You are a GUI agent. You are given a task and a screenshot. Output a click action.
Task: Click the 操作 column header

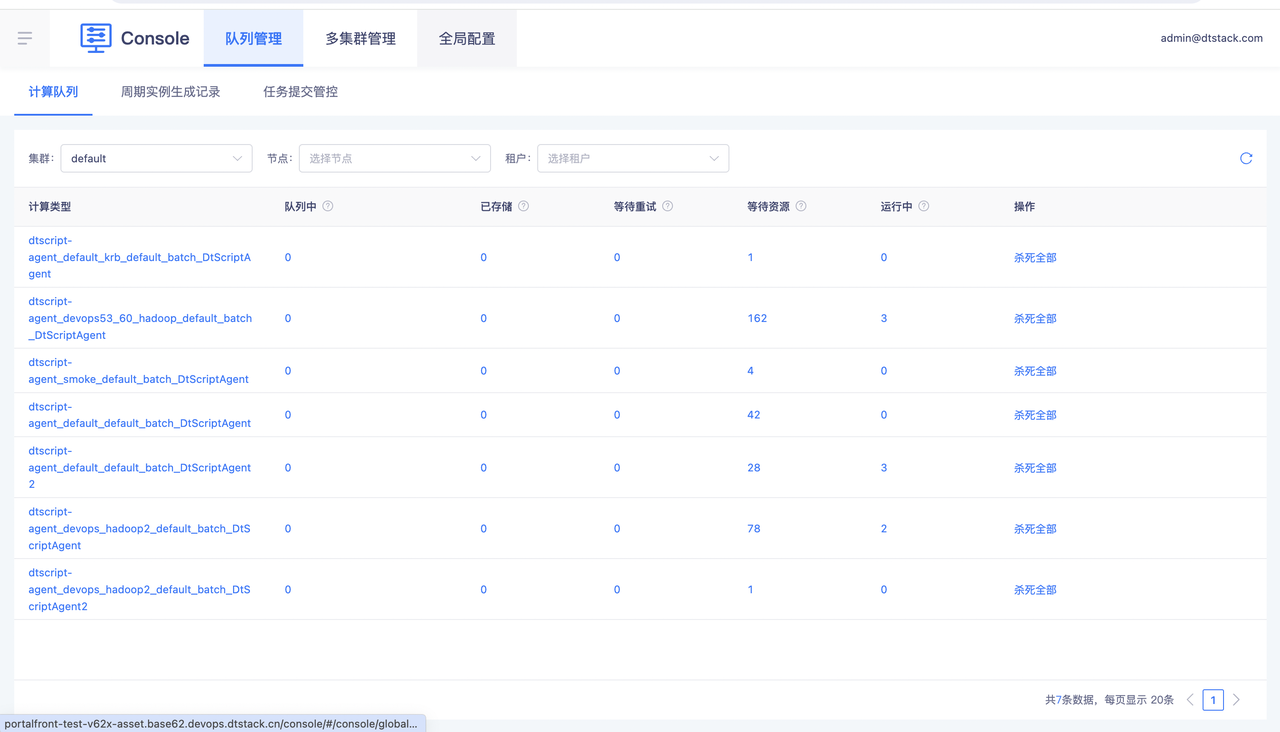point(1024,207)
